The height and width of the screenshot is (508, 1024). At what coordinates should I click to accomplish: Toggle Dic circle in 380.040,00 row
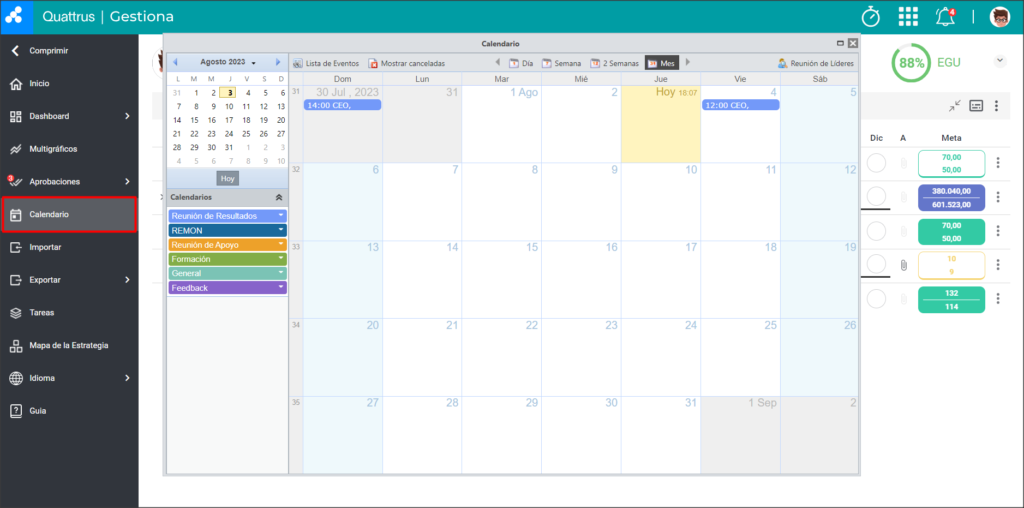pos(876,196)
